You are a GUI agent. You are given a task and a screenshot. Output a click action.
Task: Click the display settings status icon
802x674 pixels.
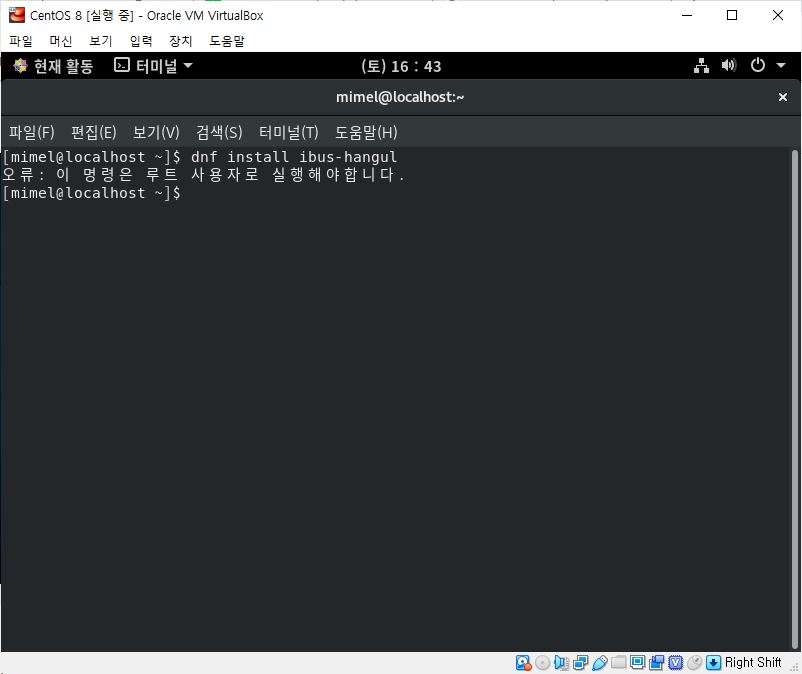pos(637,662)
